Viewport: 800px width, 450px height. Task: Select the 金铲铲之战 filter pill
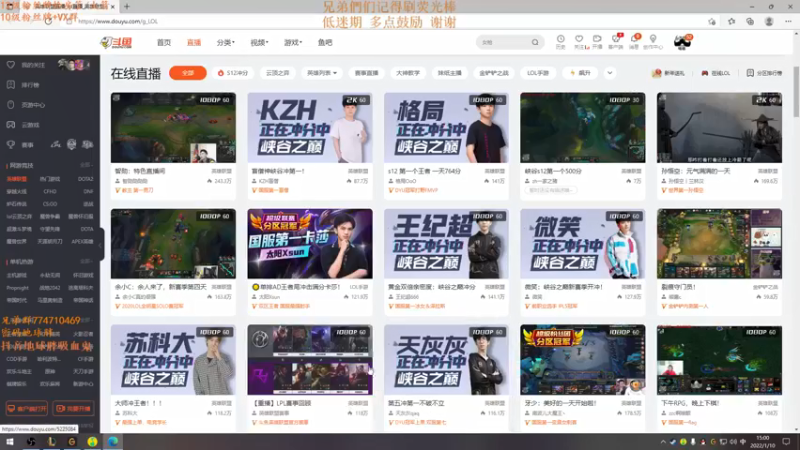494,73
